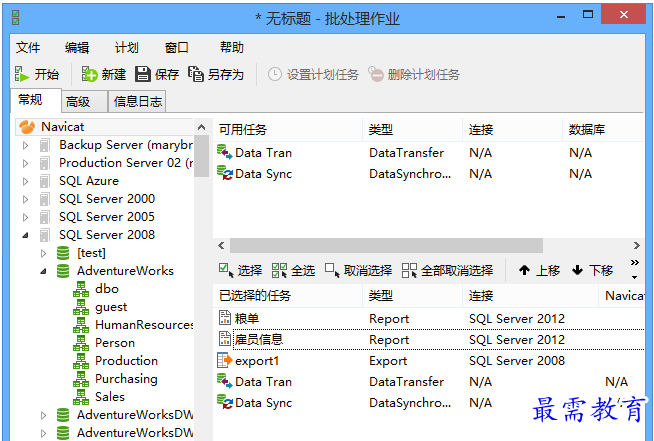Click the Person schema icon

[81, 343]
